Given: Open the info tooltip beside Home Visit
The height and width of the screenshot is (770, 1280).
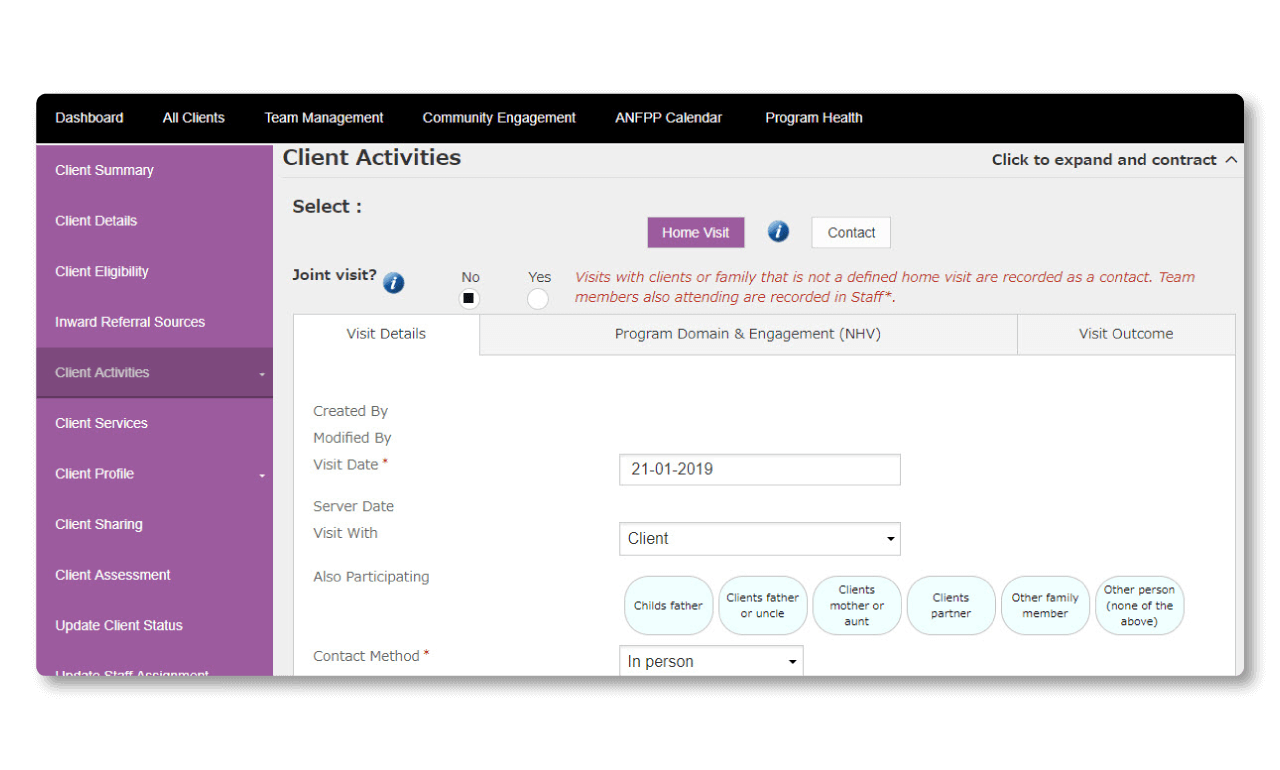Looking at the screenshot, I should (778, 231).
